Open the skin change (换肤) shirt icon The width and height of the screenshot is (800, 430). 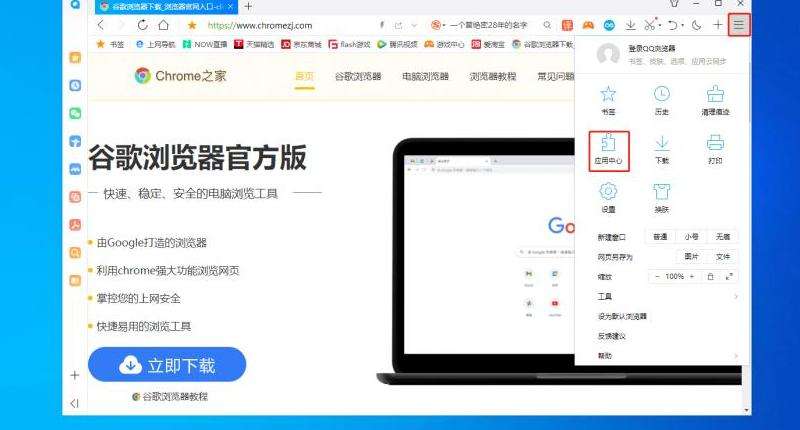[662, 192]
